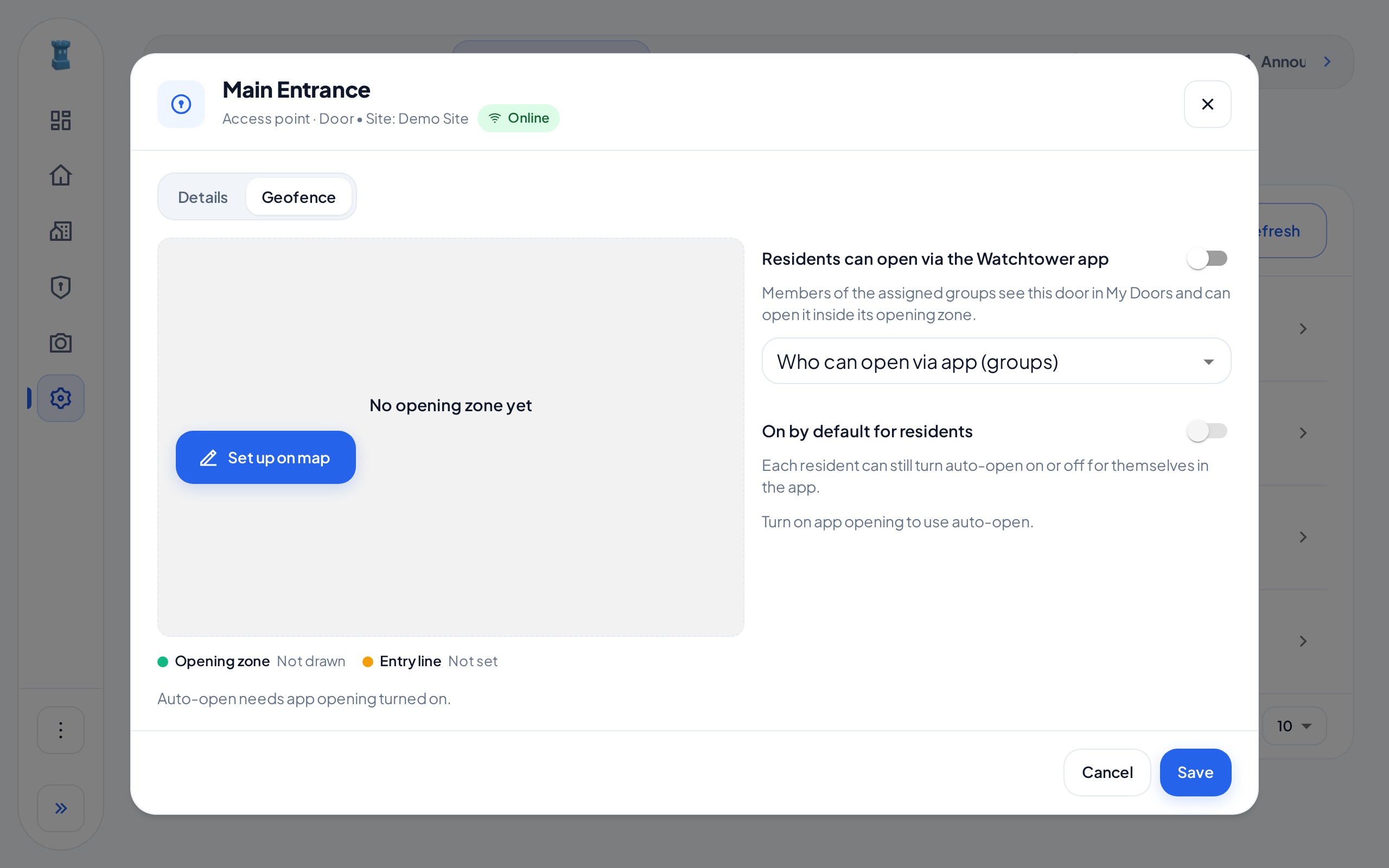The image size is (1389, 868).
Task: Click the Main Entrance title text
Action: point(296,90)
